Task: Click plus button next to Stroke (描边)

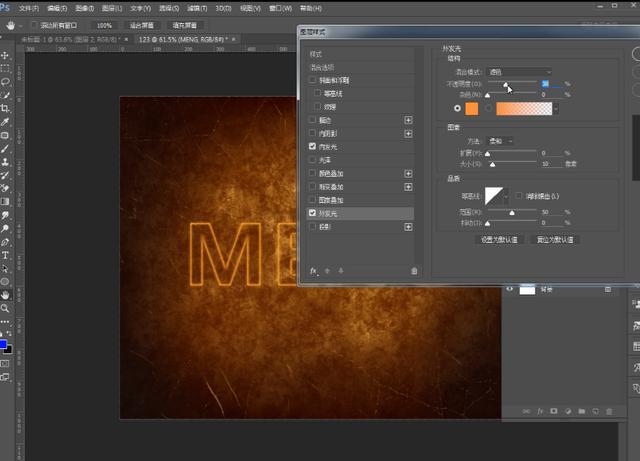Action: [x=408, y=120]
